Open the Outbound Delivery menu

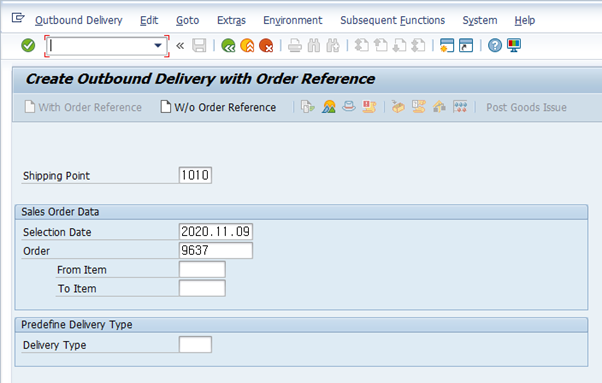pyautogui.click(x=79, y=20)
